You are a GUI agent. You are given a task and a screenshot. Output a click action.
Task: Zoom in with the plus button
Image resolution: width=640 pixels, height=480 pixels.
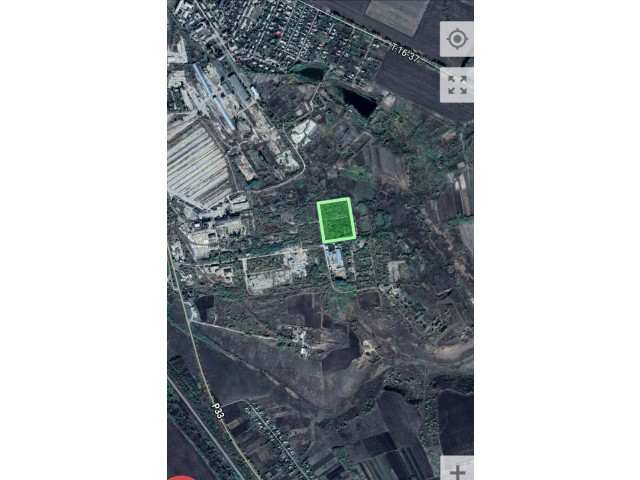[457, 469]
